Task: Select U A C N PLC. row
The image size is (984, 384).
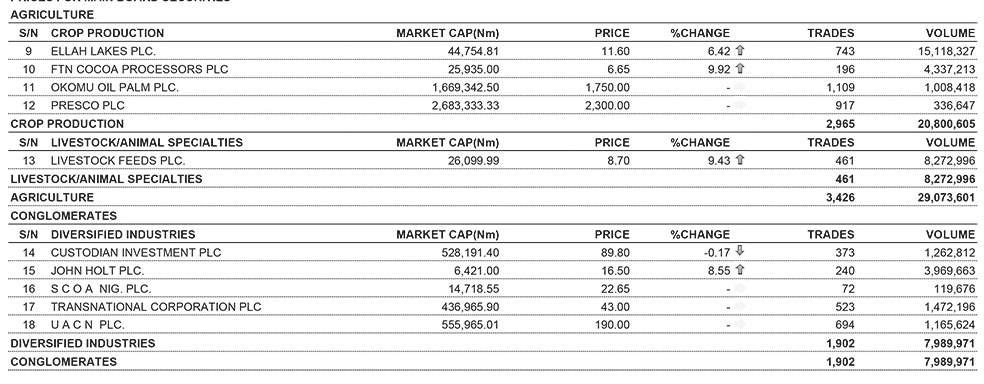Action: [x=492, y=325]
